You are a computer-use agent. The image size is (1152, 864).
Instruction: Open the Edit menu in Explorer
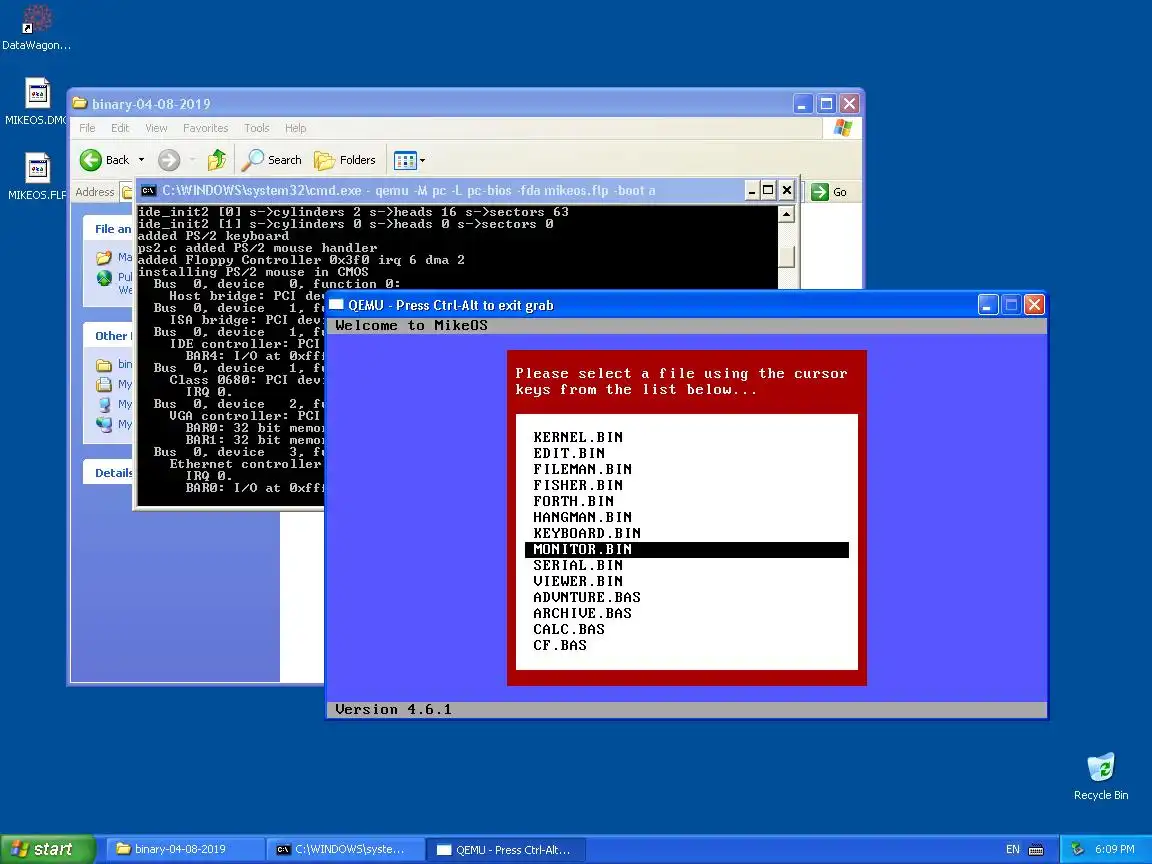point(120,128)
